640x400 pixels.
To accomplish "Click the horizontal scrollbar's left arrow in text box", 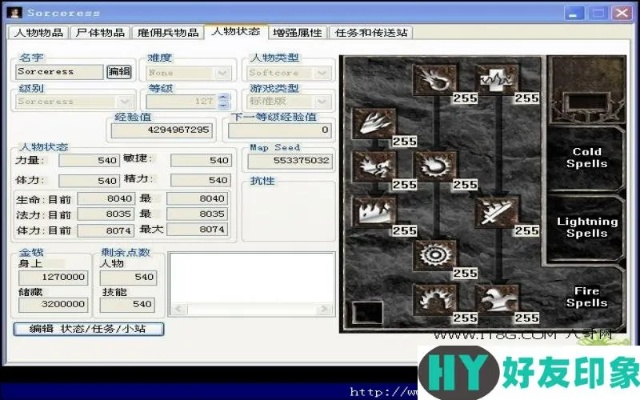I will tap(178, 309).
